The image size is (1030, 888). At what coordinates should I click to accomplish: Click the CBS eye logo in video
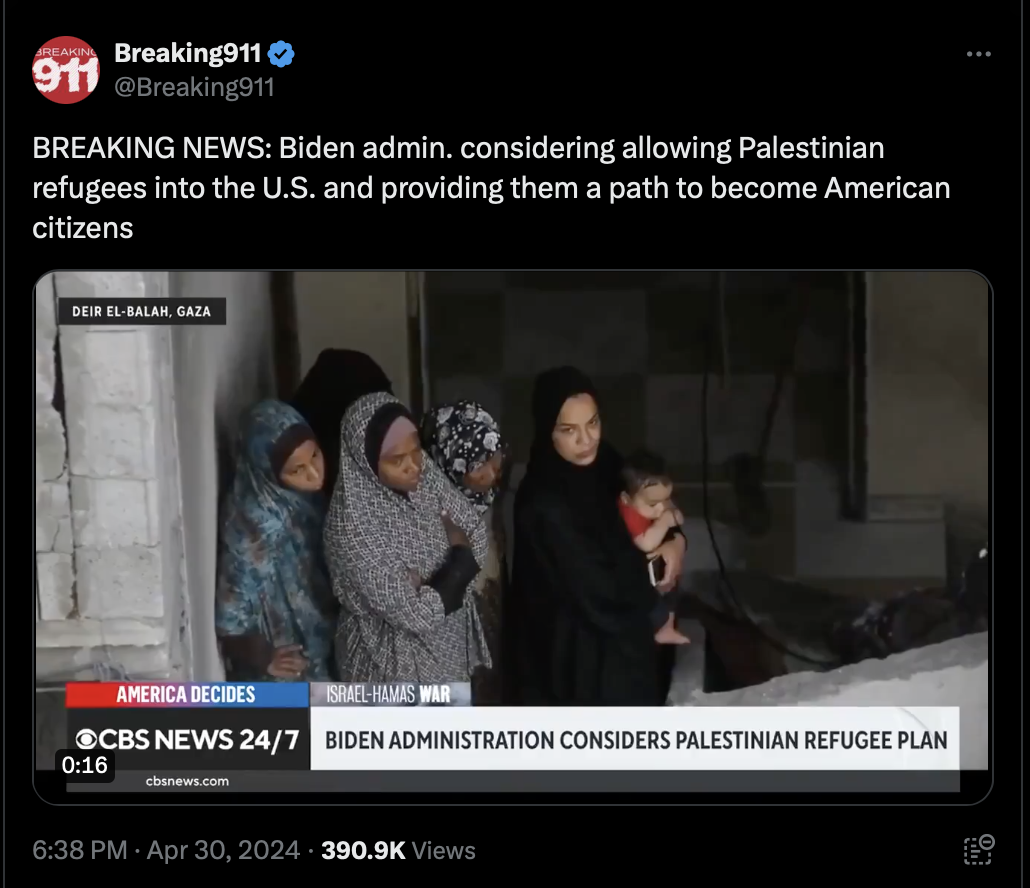click(86, 740)
